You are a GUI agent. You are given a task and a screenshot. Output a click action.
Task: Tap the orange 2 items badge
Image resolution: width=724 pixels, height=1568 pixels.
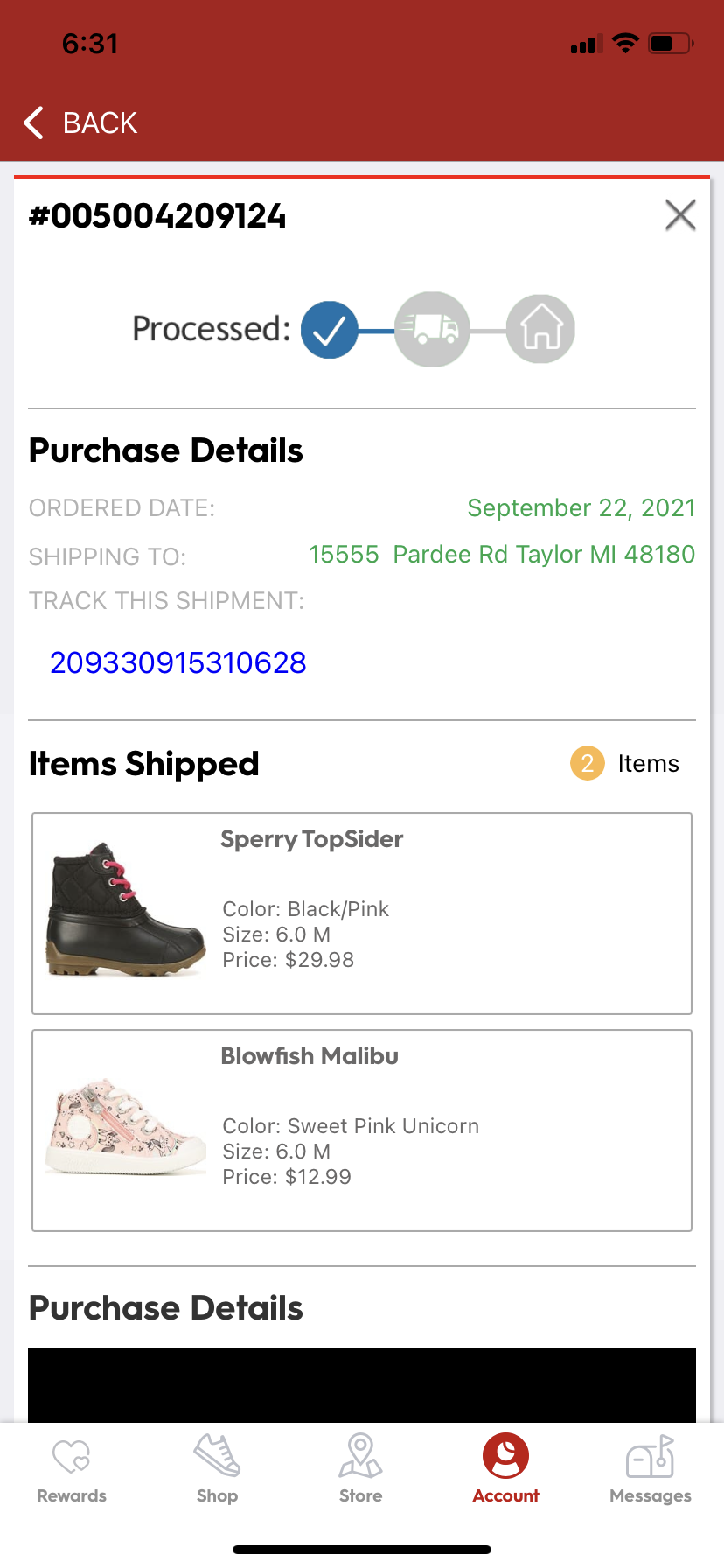point(587,763)
